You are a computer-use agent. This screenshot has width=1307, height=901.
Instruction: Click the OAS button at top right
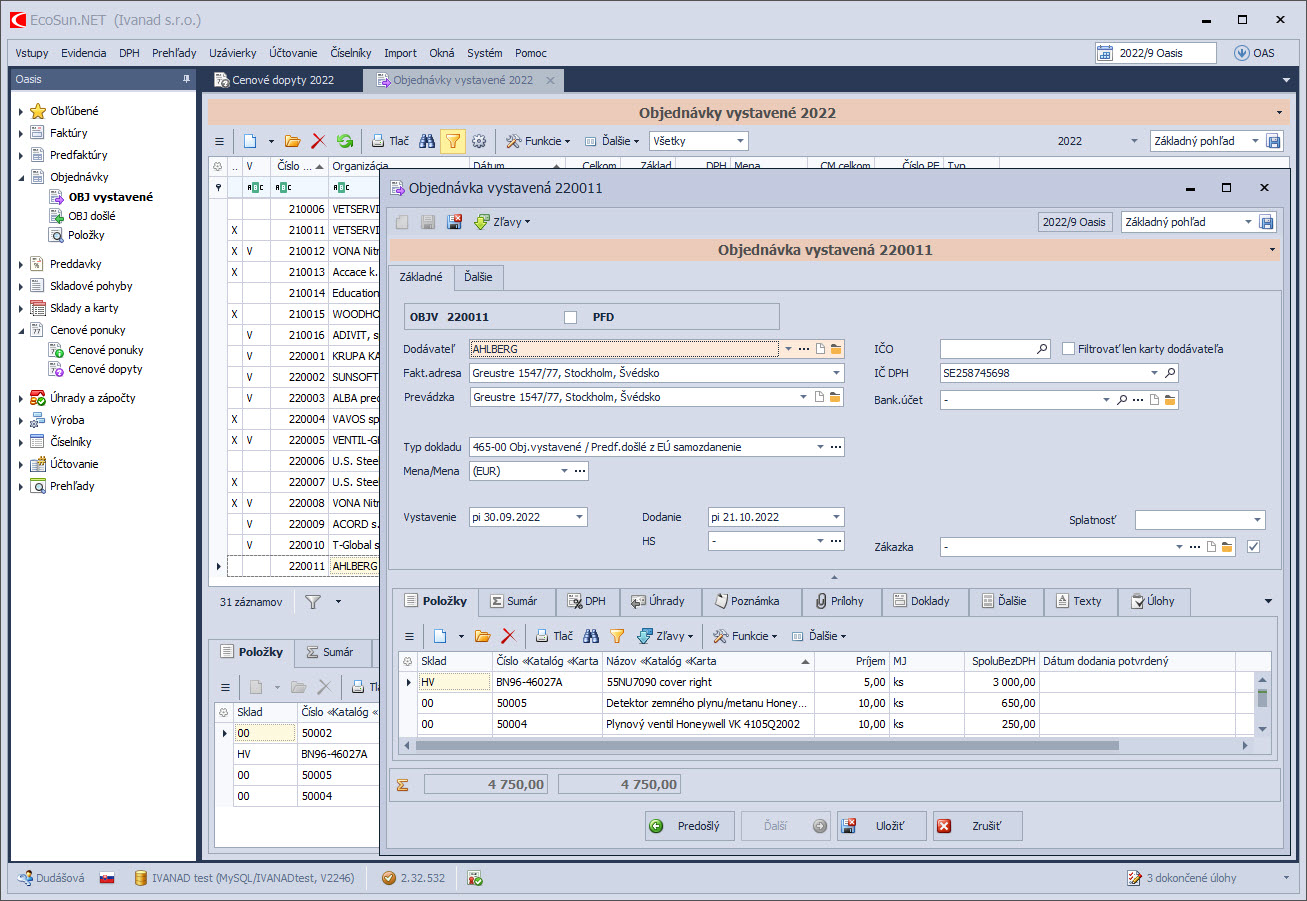point(1254,53)
